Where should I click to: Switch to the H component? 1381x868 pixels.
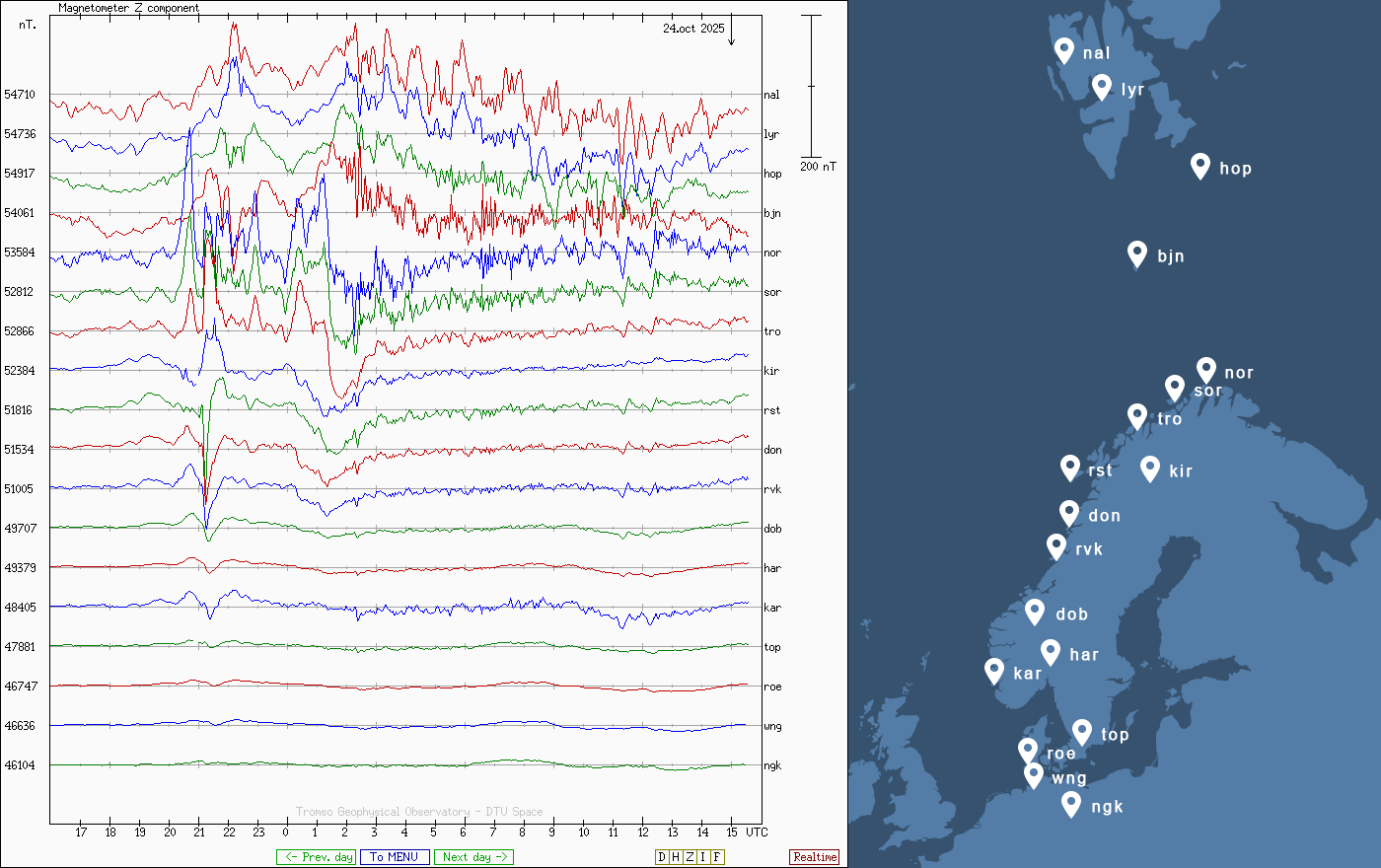676,857
